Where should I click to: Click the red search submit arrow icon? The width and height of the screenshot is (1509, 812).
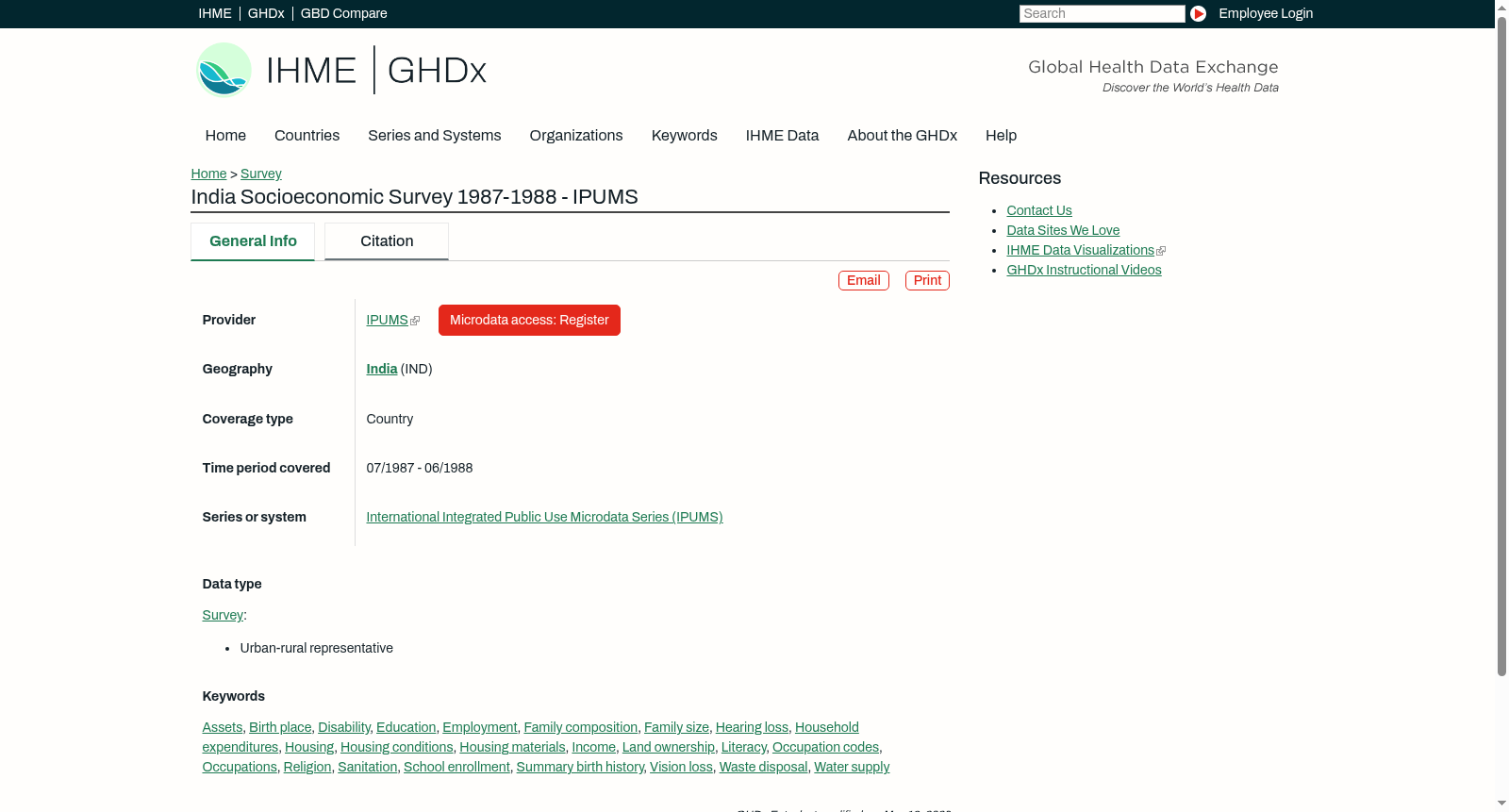(1198, 13)
